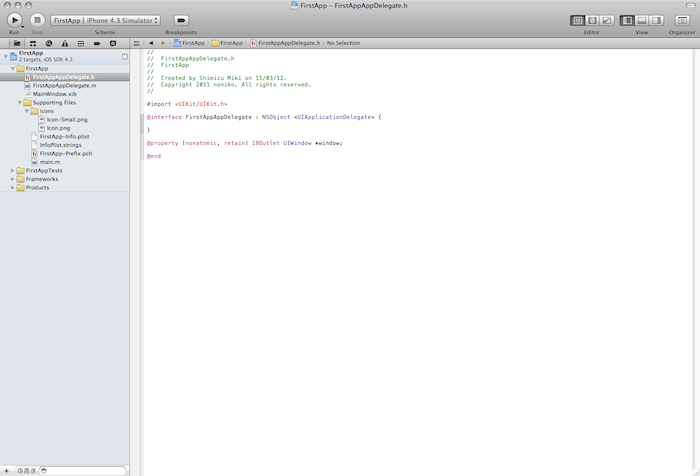Open FirstApp-Info.plist
700x476 pixels.
[x=65, y=137]
